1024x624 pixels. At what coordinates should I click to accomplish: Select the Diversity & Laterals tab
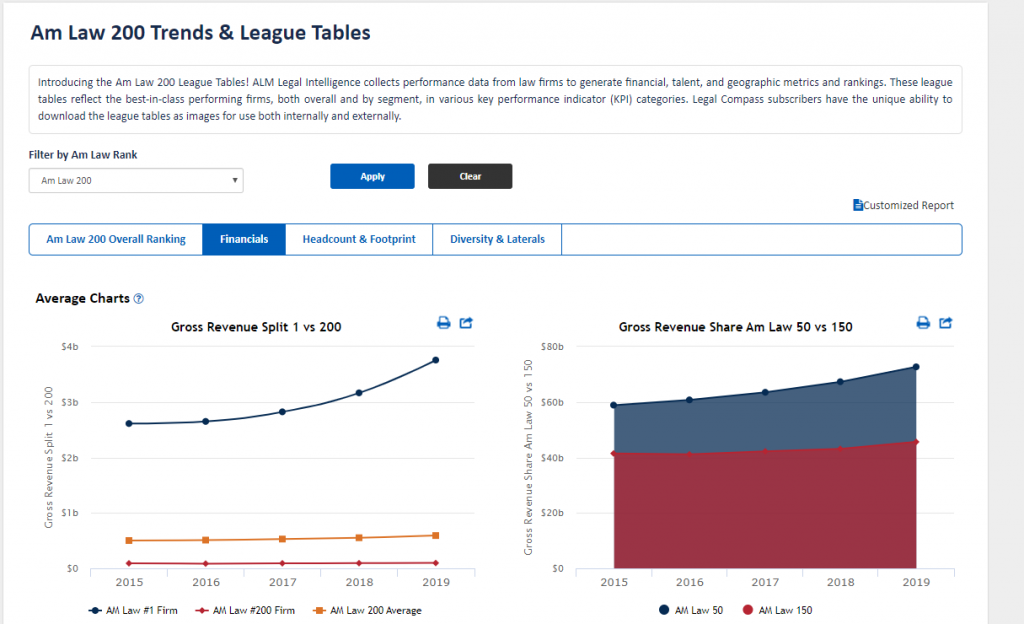tap(497, 240)
